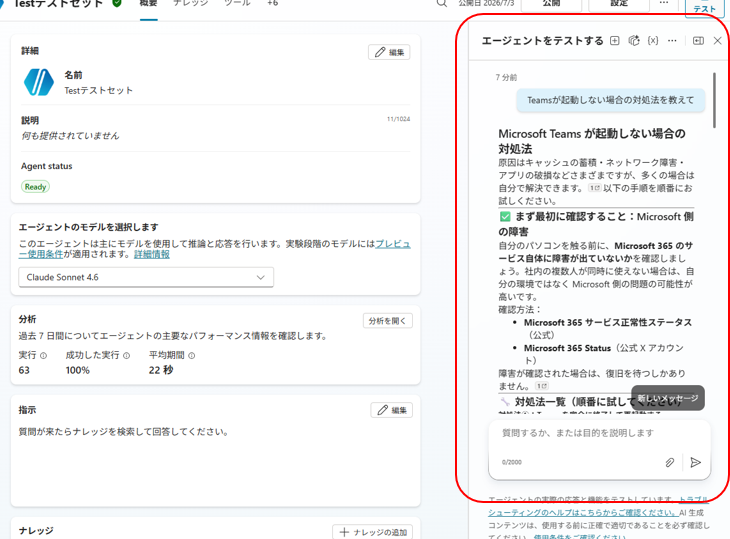Click the 11/1024 character counter
730x539 pixels.
[x=399, y=119]
